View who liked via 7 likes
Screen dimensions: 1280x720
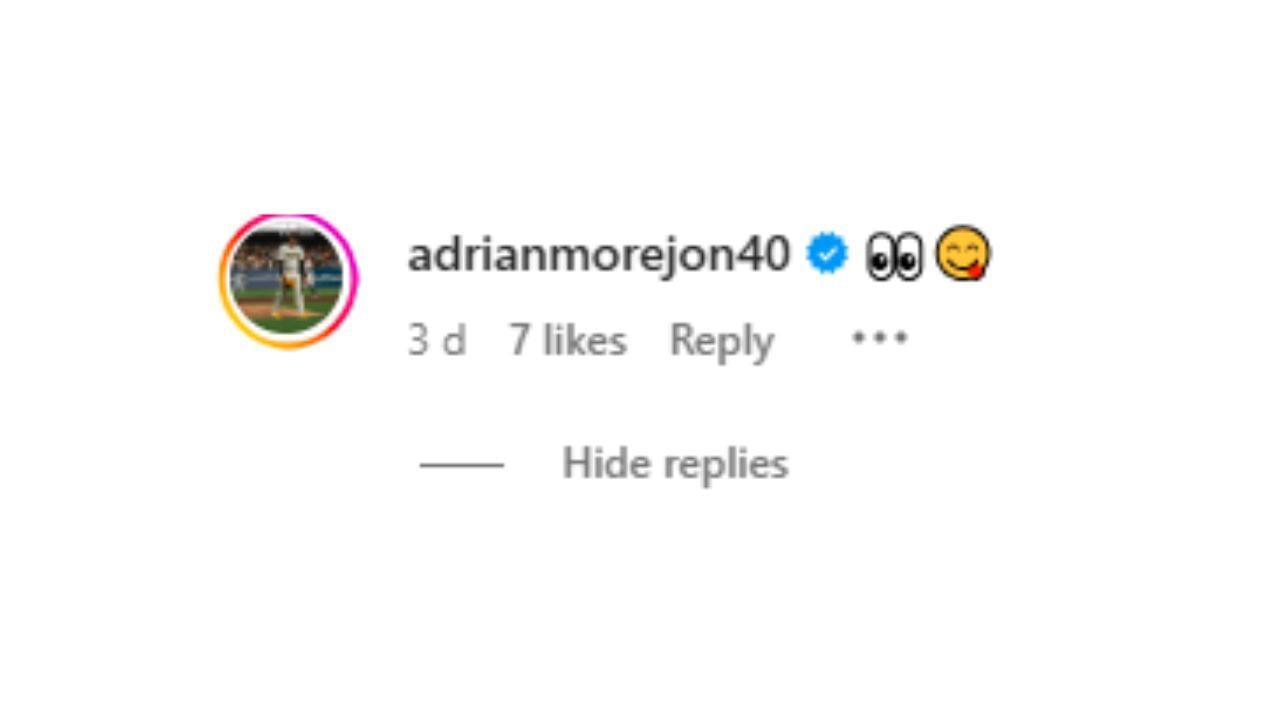568,340
